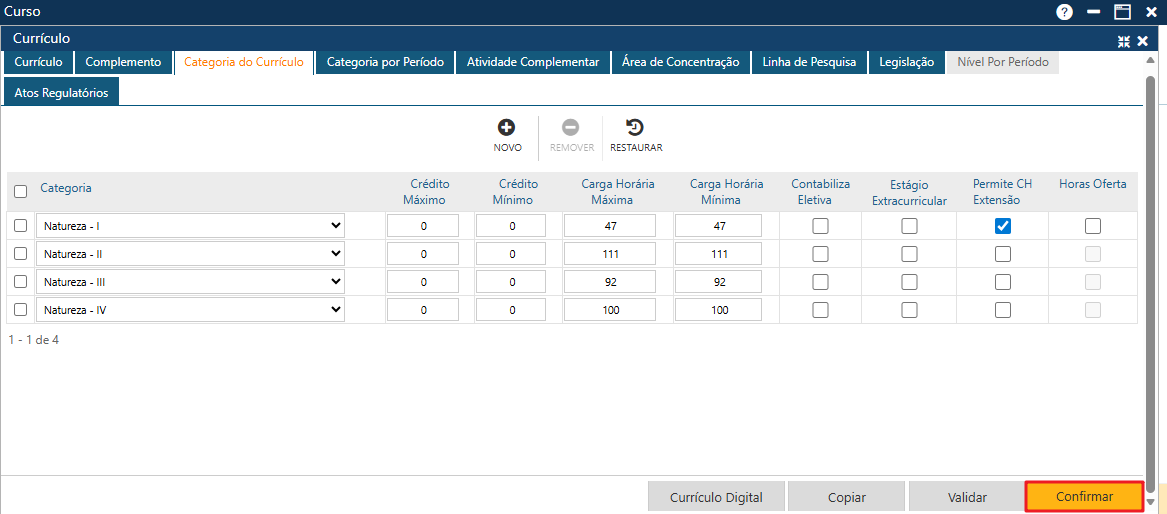Click the RESTAURAR history icon
The image size is (1167, 514).
click(x=636, y=127)
